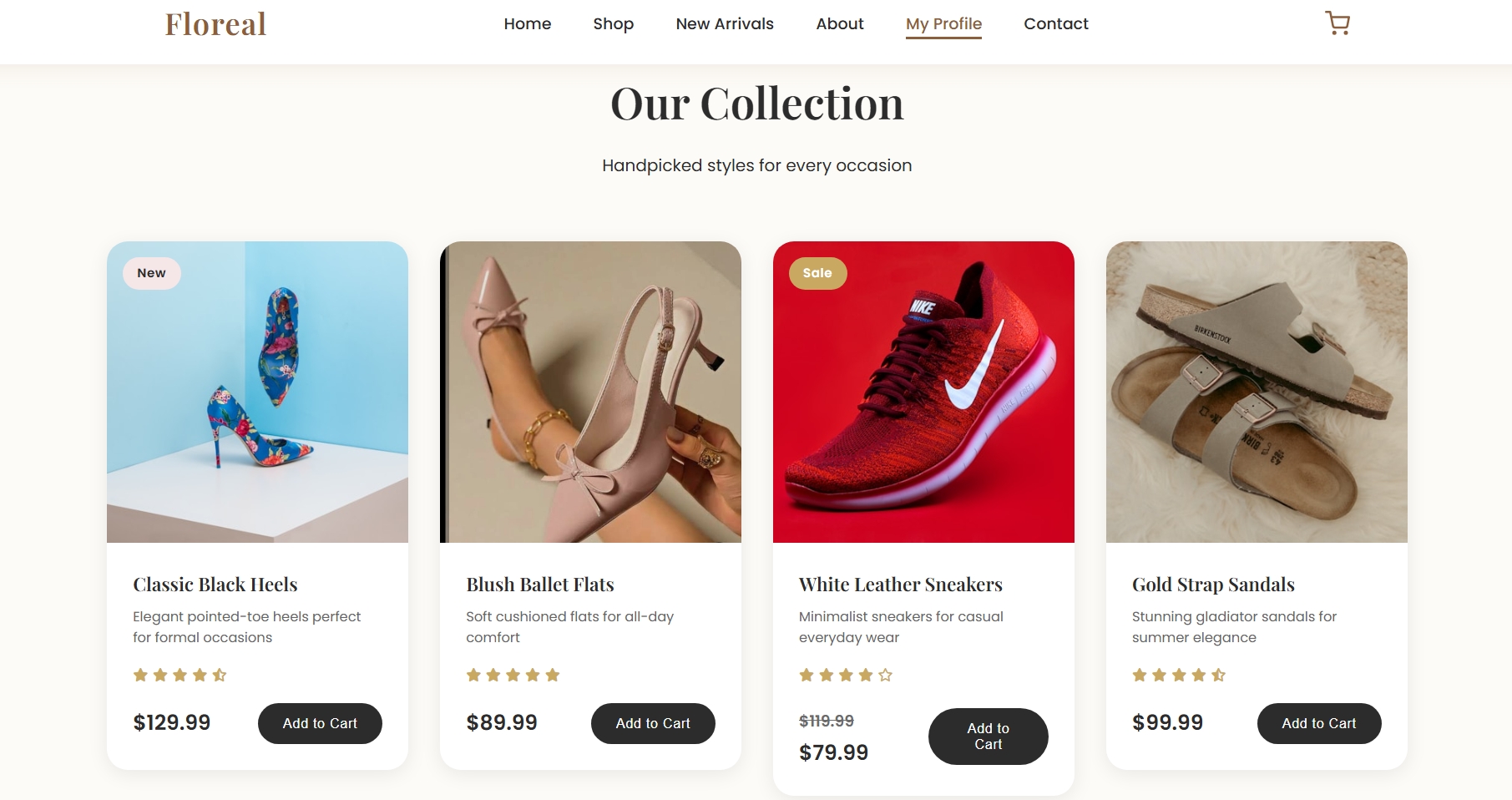Open the Gold Strap Sandals title
The image size is (1512, 800).
[1213, 585]
